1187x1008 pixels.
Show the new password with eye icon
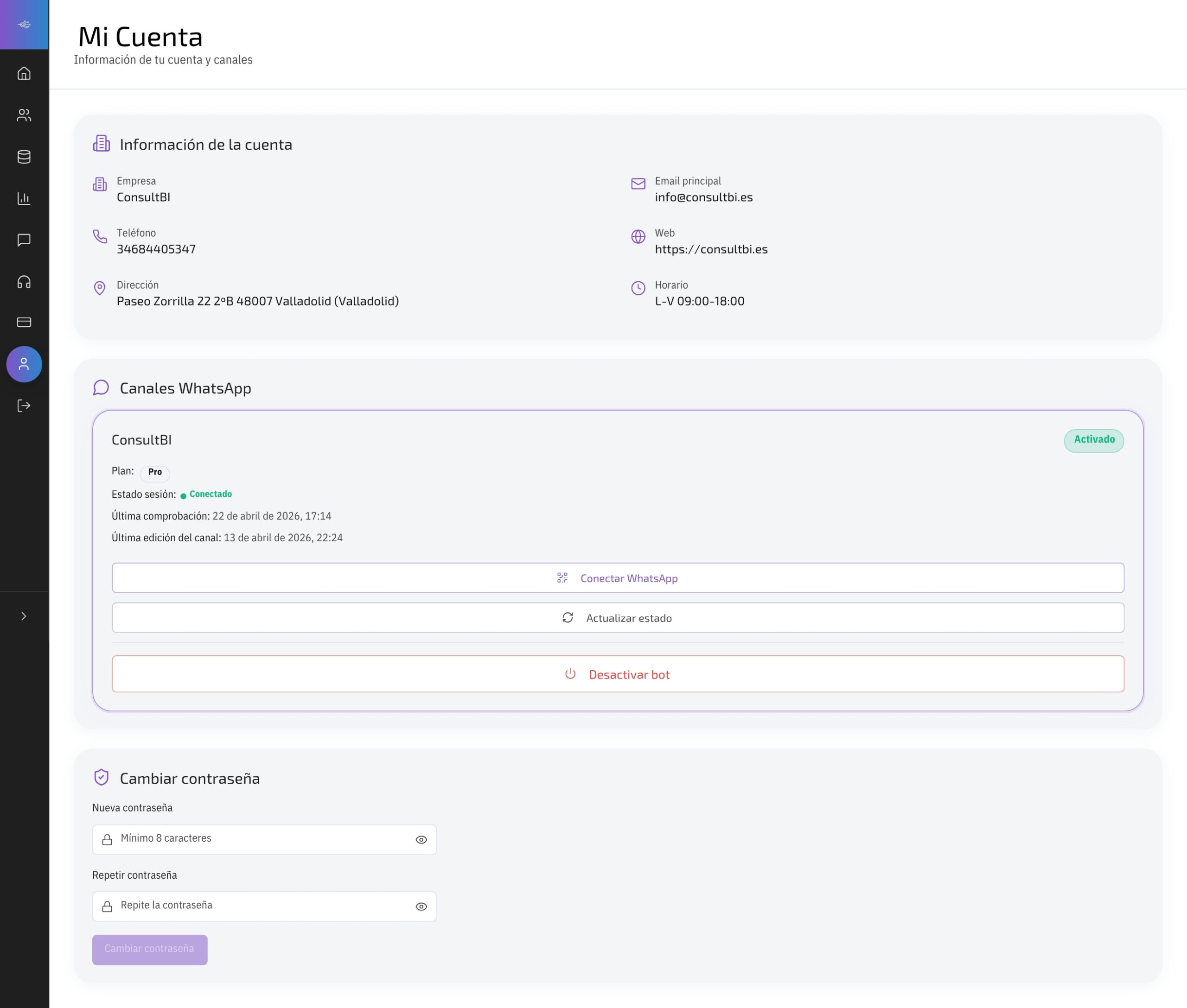[421, 839]
